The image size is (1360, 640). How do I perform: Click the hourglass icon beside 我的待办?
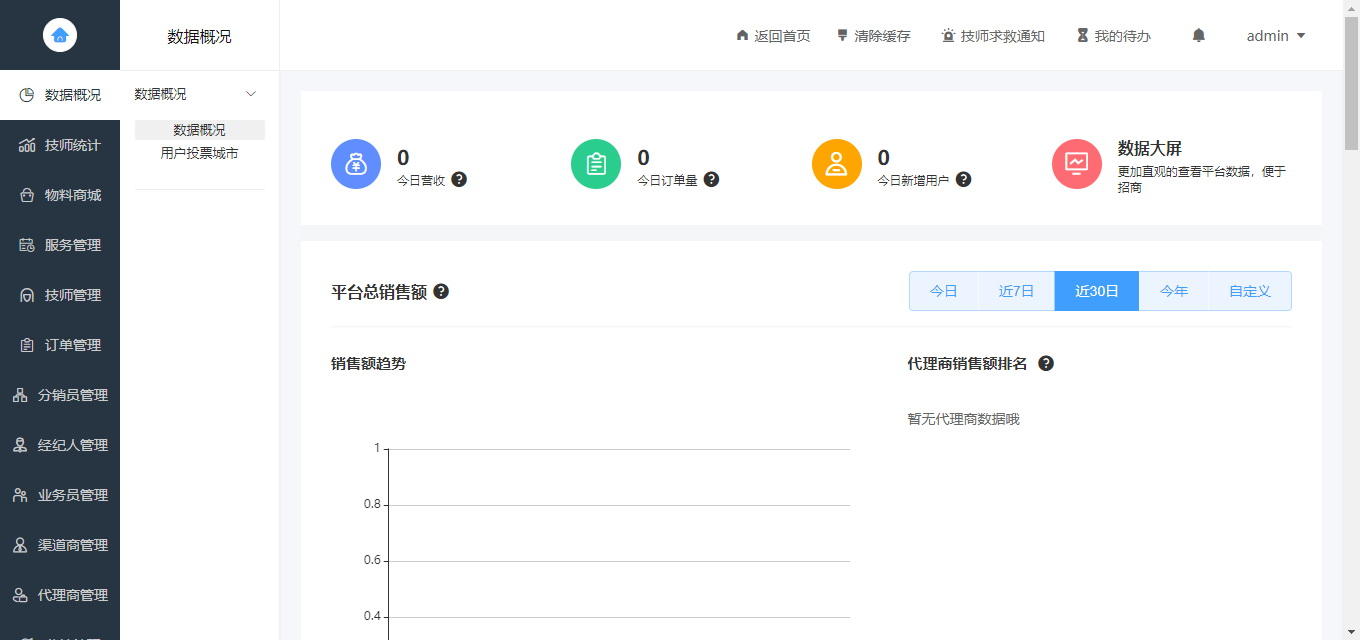(x=1082, y=35)
